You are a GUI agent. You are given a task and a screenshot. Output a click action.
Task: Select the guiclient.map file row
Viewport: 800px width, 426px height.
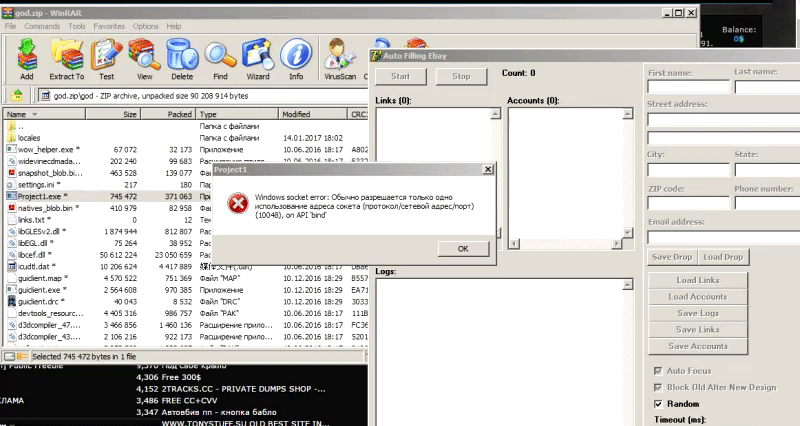pyautogui.click(x=186, y=278)
